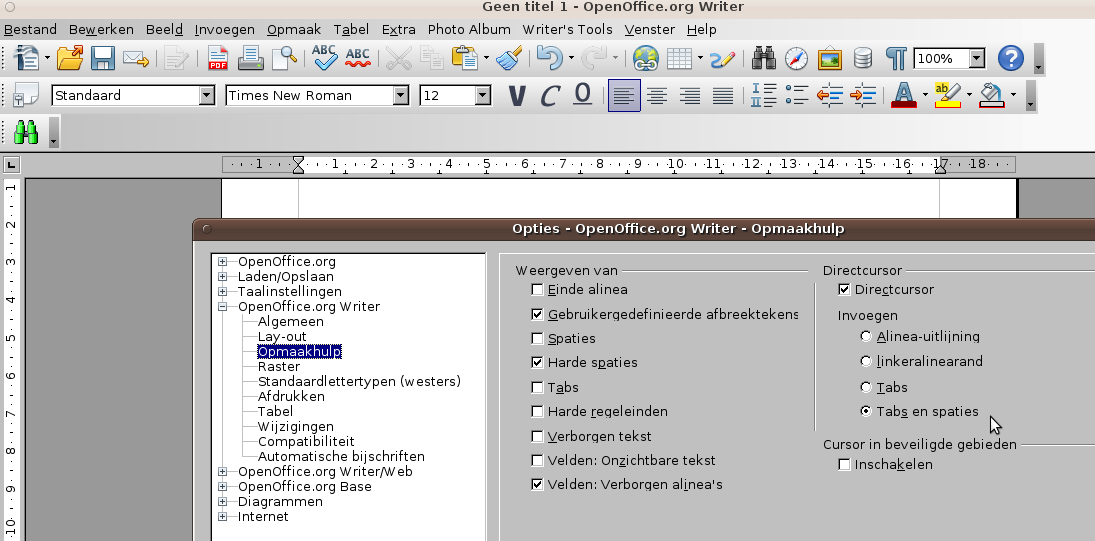Click the Save document floppy icon
The image size is (1095, 541).
pyautogui.click(x=102, y=59)
